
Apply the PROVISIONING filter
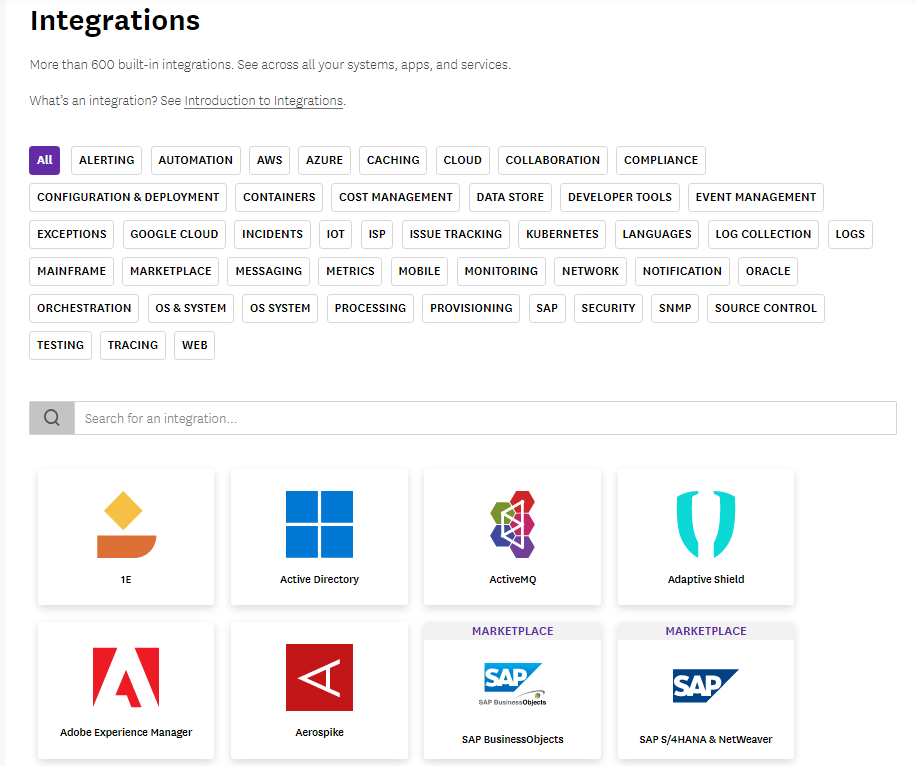coord(471,309)
